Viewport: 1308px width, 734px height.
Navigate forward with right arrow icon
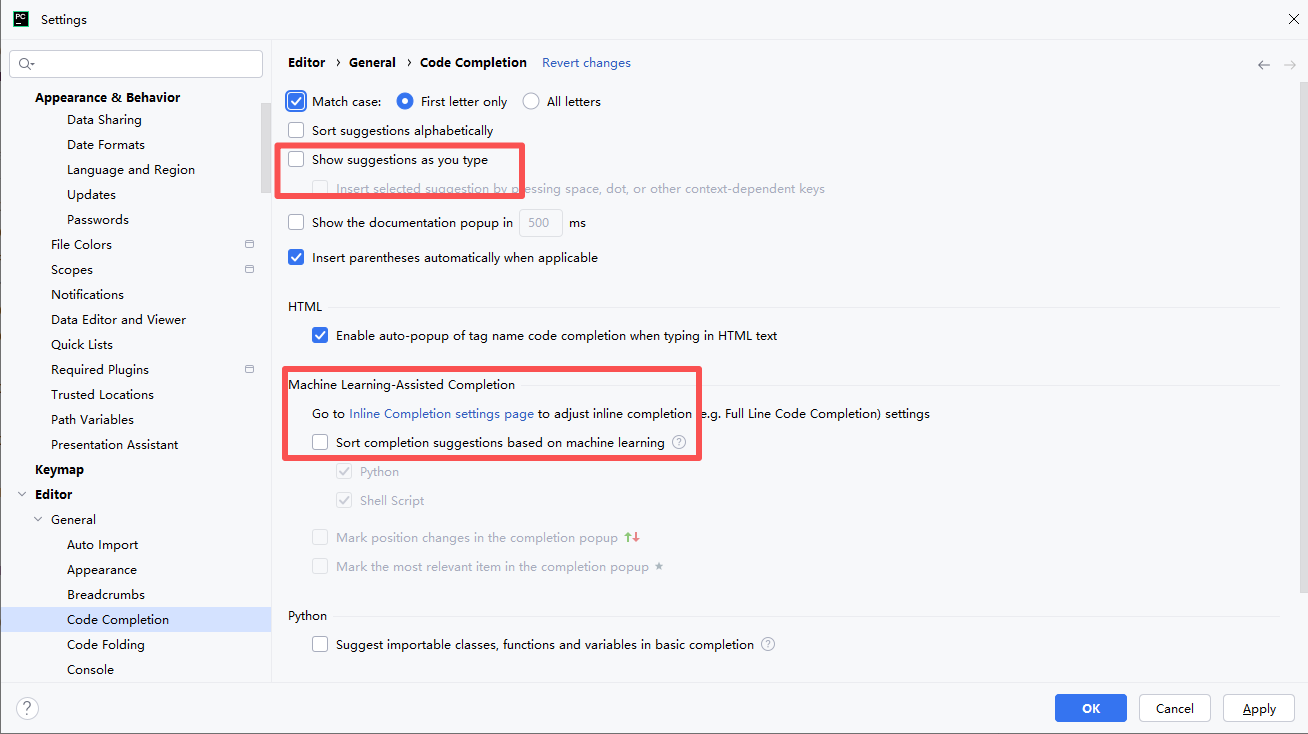(x=1290, y=64)
